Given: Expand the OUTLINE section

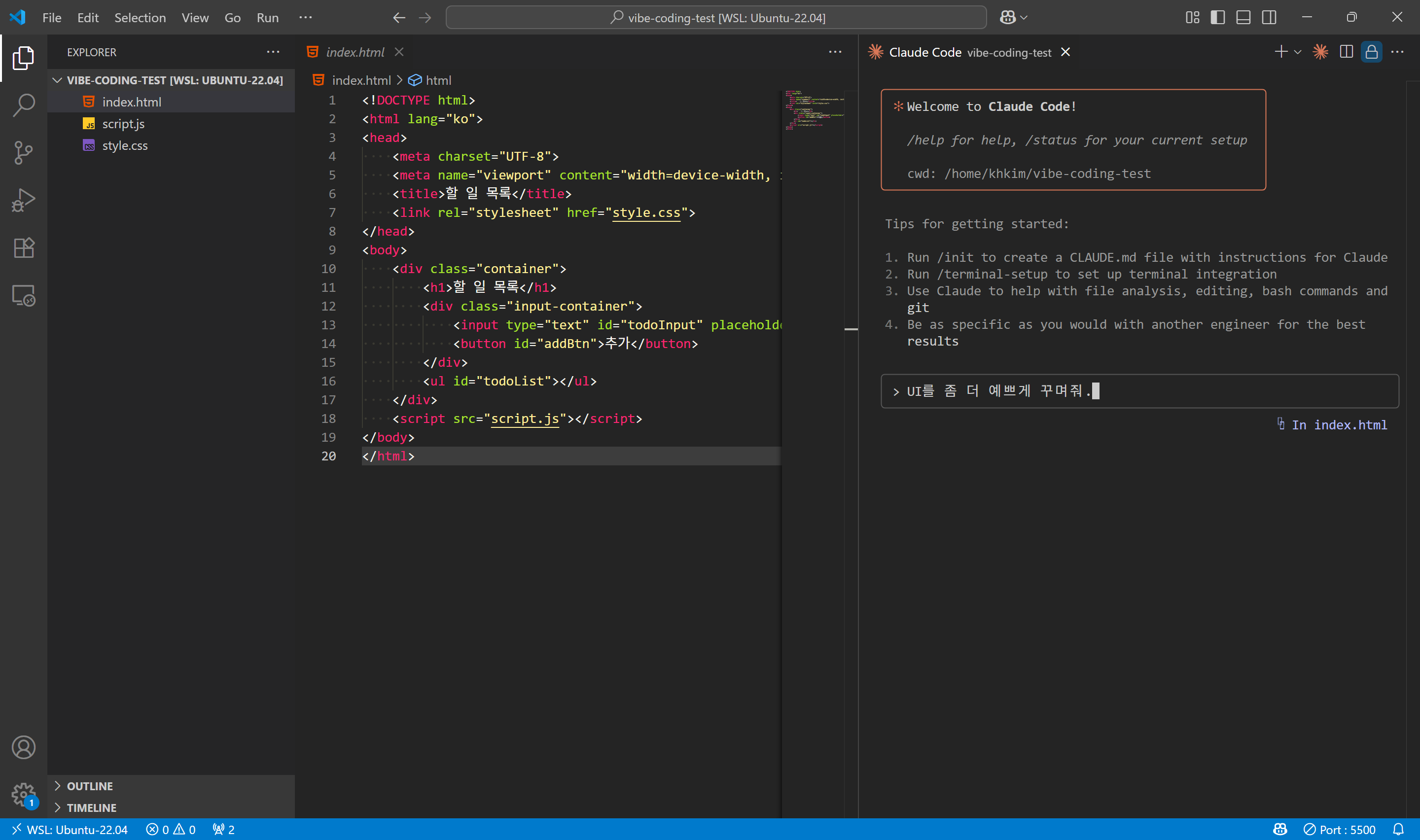Looking at the screenshot, I should 89,786.
